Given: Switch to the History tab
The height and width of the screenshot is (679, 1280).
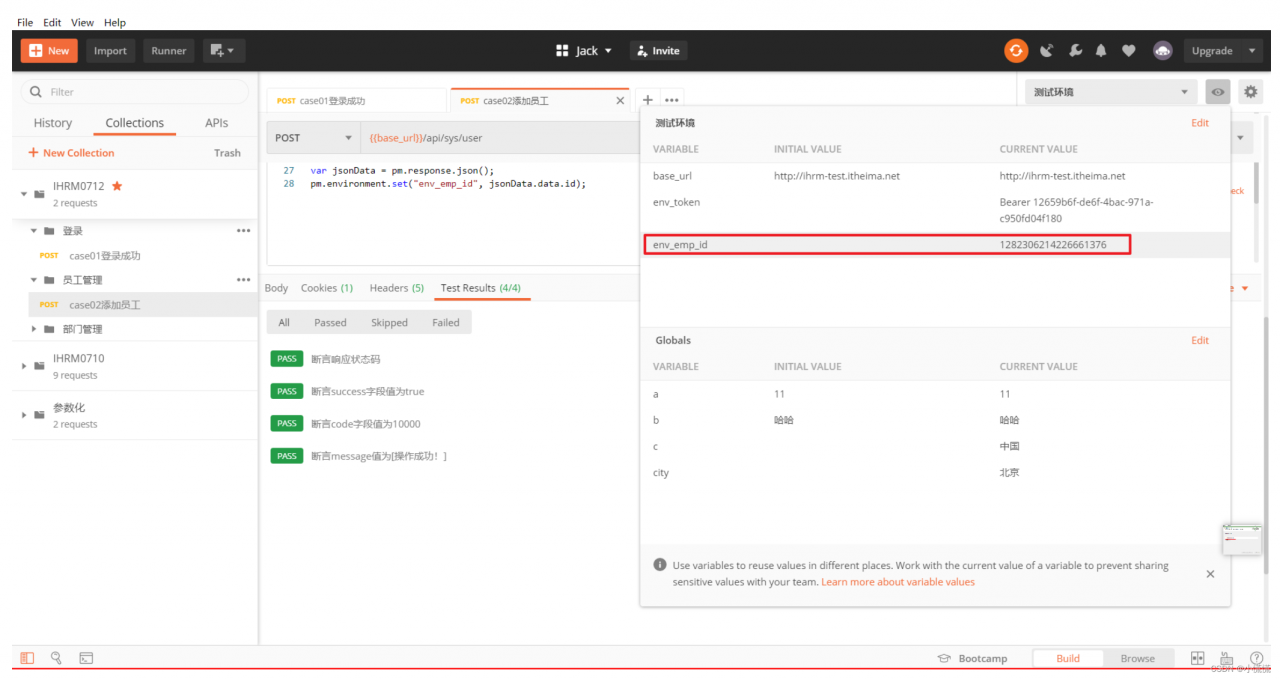Looking at the screenshot, I should [x=53, y=123].
